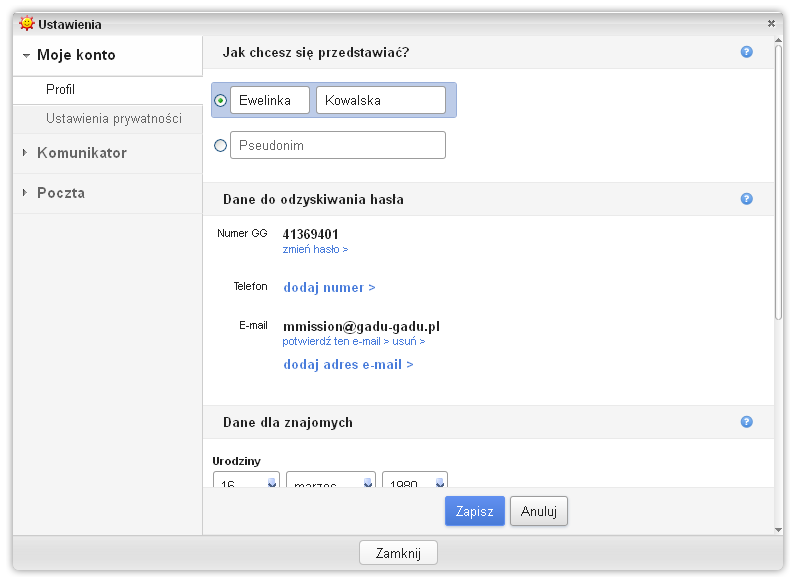Click the sun logo in title bar
Image resolution: width=792 pixels, height=580 pixels.
tap(27, 24)
